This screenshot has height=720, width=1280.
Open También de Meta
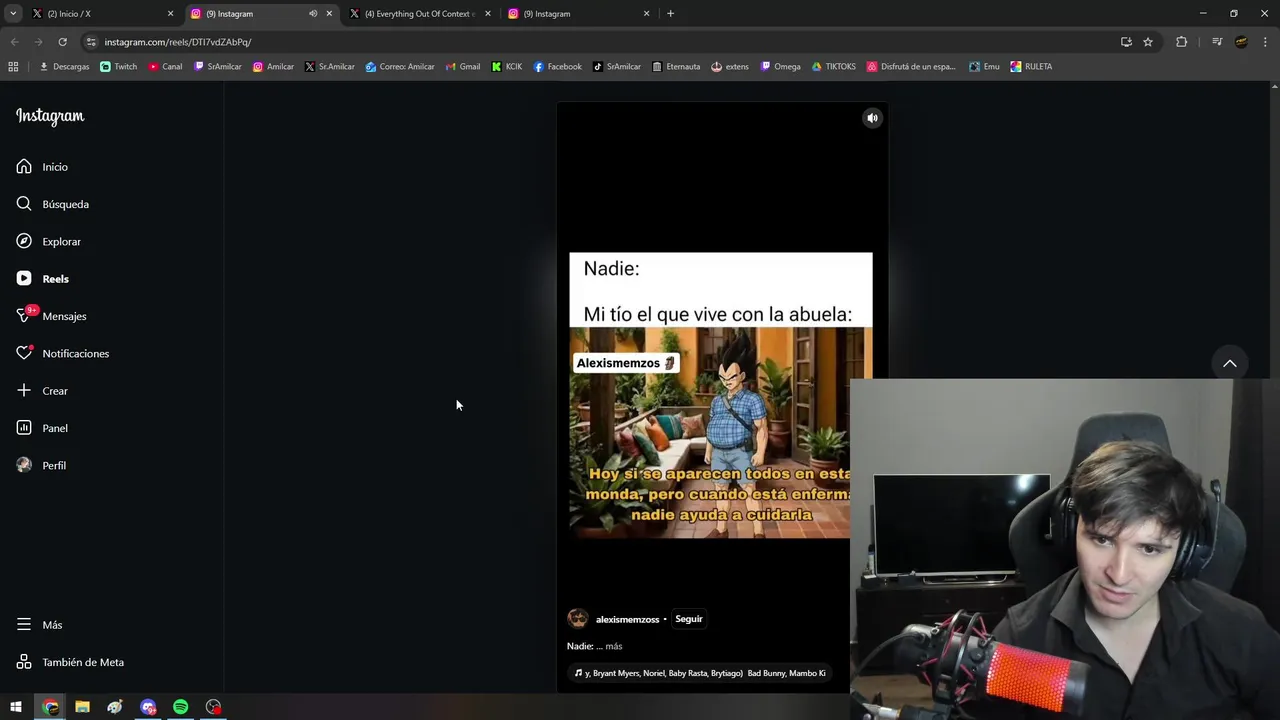coord(70,662)
